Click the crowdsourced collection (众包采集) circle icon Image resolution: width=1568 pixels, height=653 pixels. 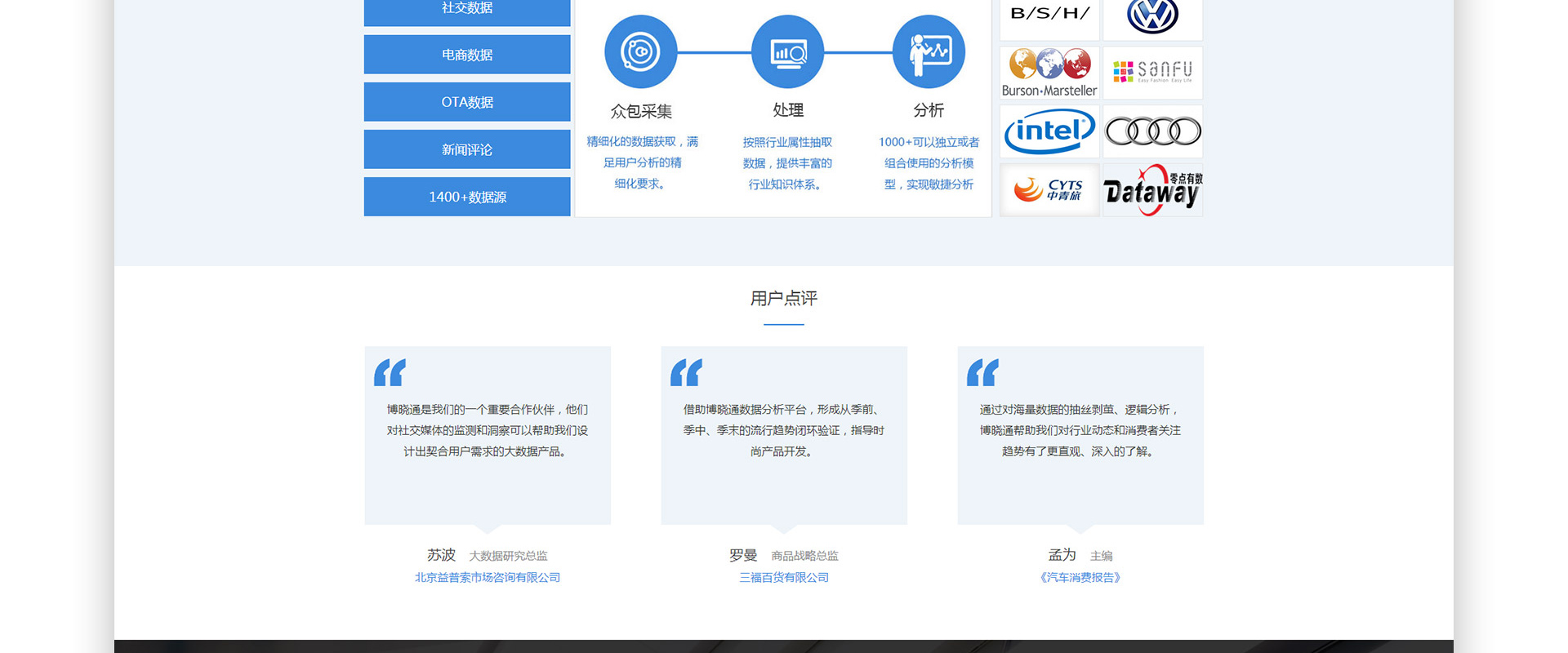pos(640,51)
